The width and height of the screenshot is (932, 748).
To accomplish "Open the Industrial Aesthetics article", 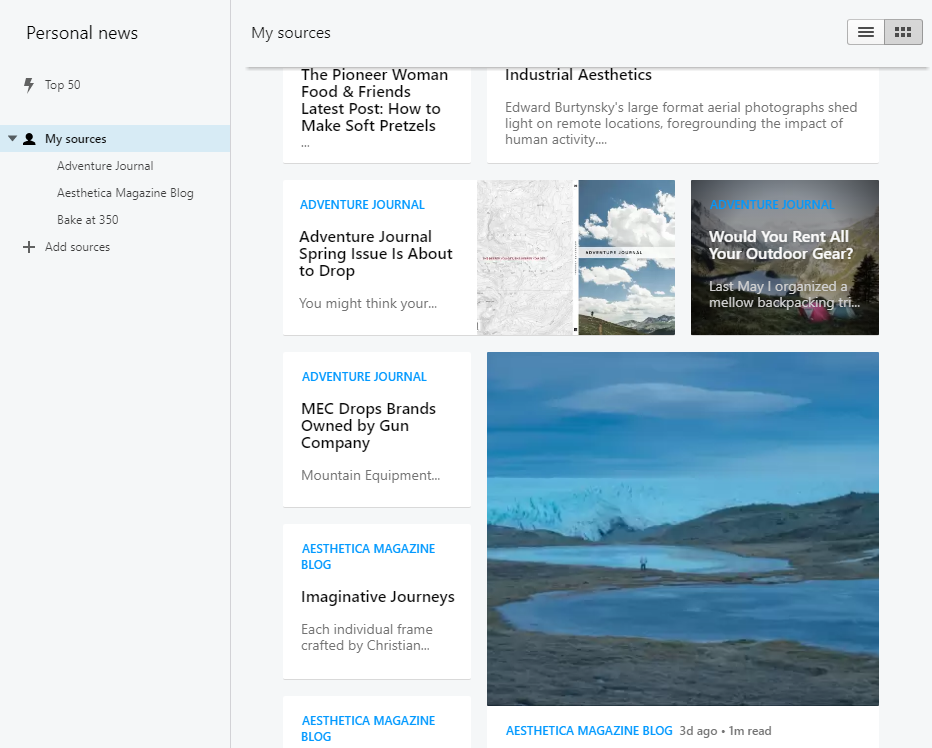I will (x=578, y=75).
